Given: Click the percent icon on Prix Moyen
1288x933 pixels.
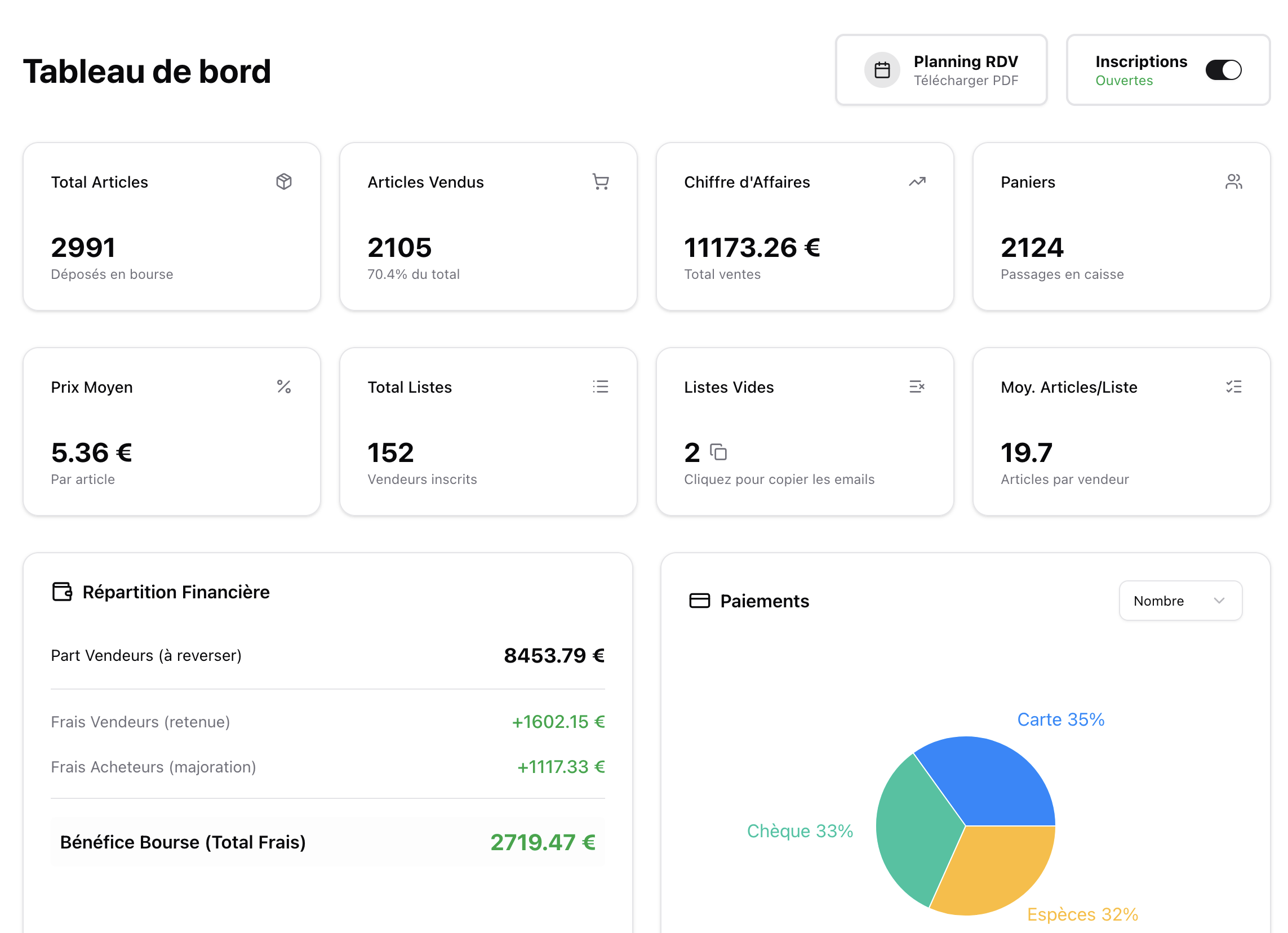Looking at the screenshot, I should click(284, 386).
